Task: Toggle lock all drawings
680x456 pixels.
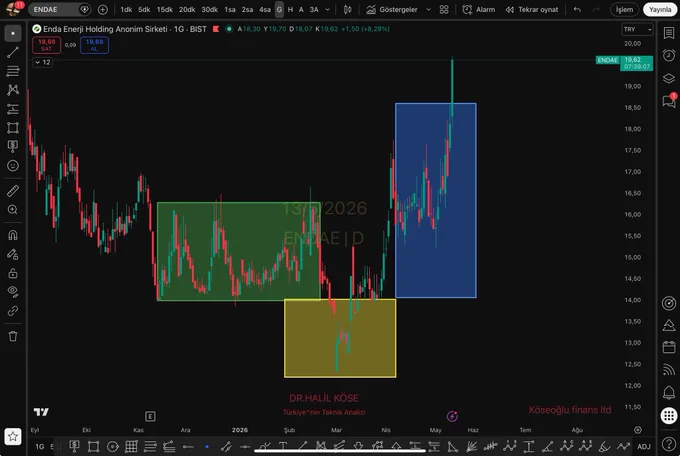Action: click(13, 273)
